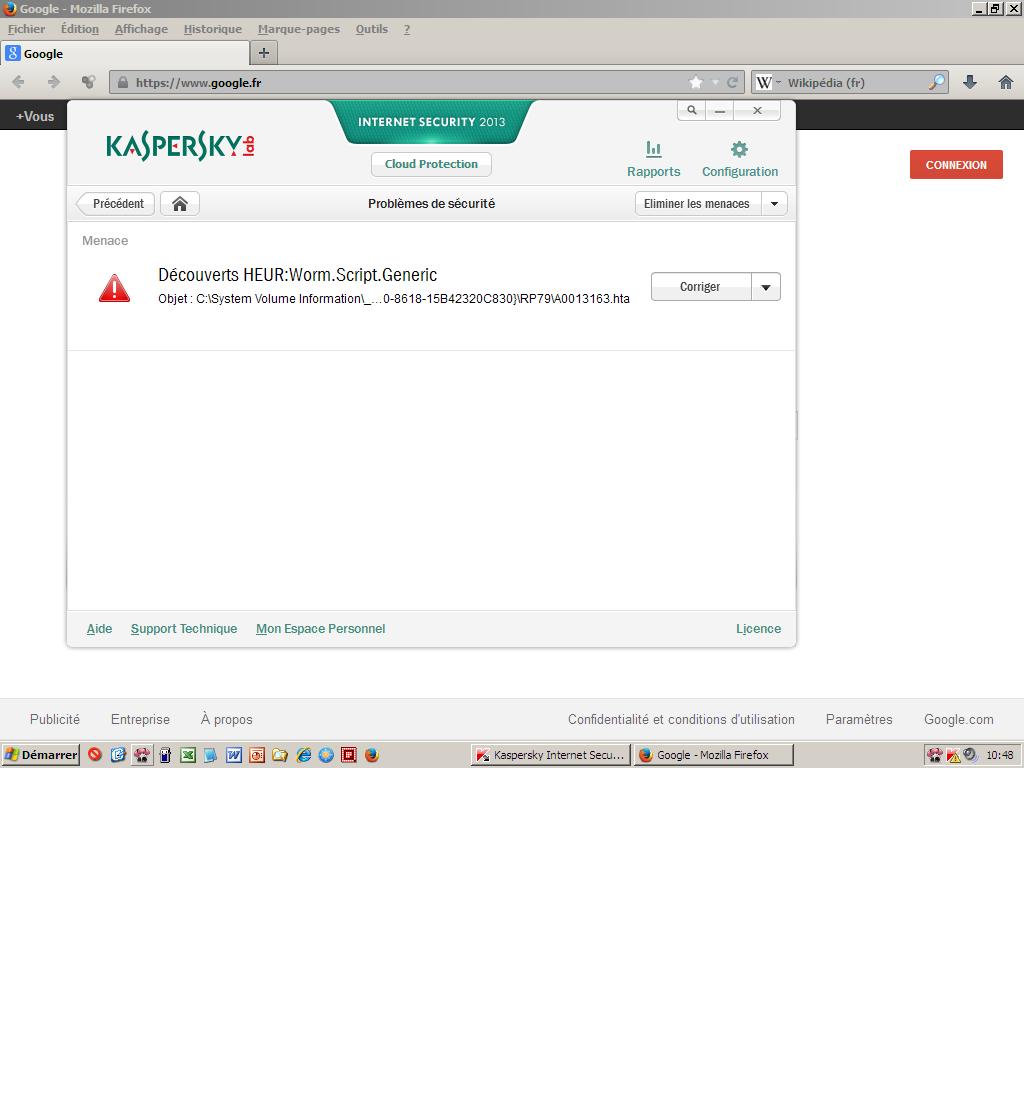This screenshot has width=1024, height=1096.
Task: Click the Démarrer start button
Action: 41,755
